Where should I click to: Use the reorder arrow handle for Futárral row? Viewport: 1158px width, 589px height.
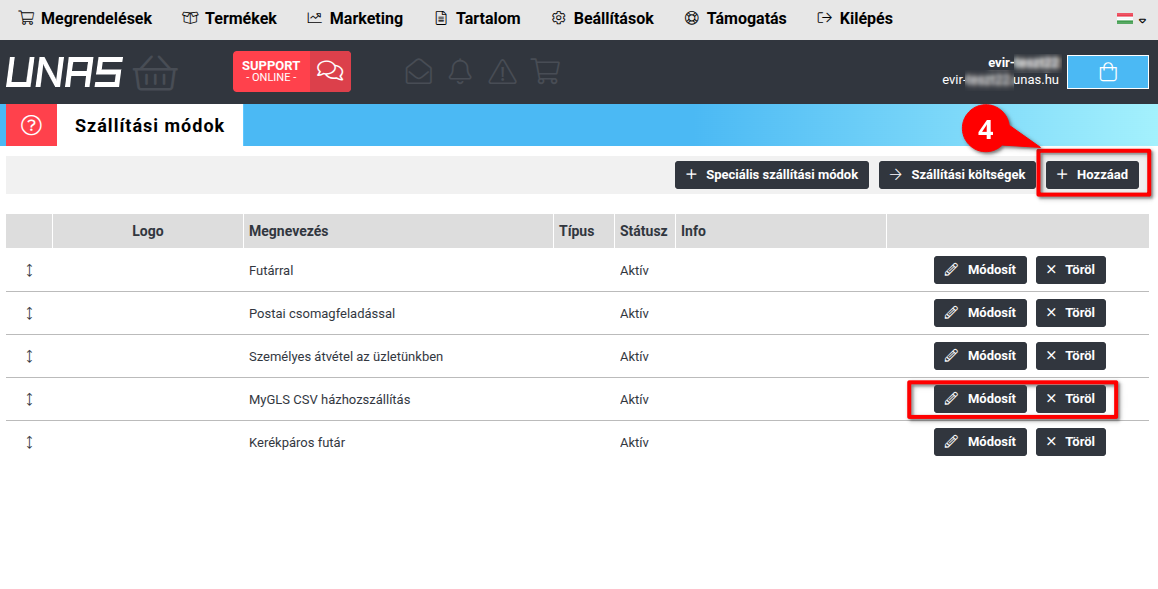[30, 270]
